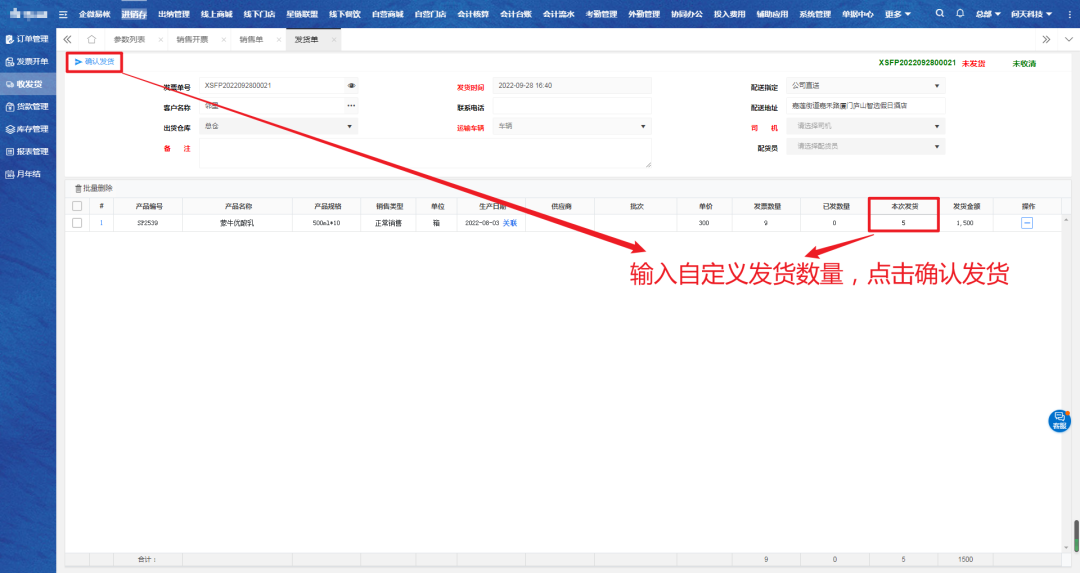Viewport: 1080px width, 573px height.
Task: Click the eye icon beside invoice number
Action: coord(351,86)
